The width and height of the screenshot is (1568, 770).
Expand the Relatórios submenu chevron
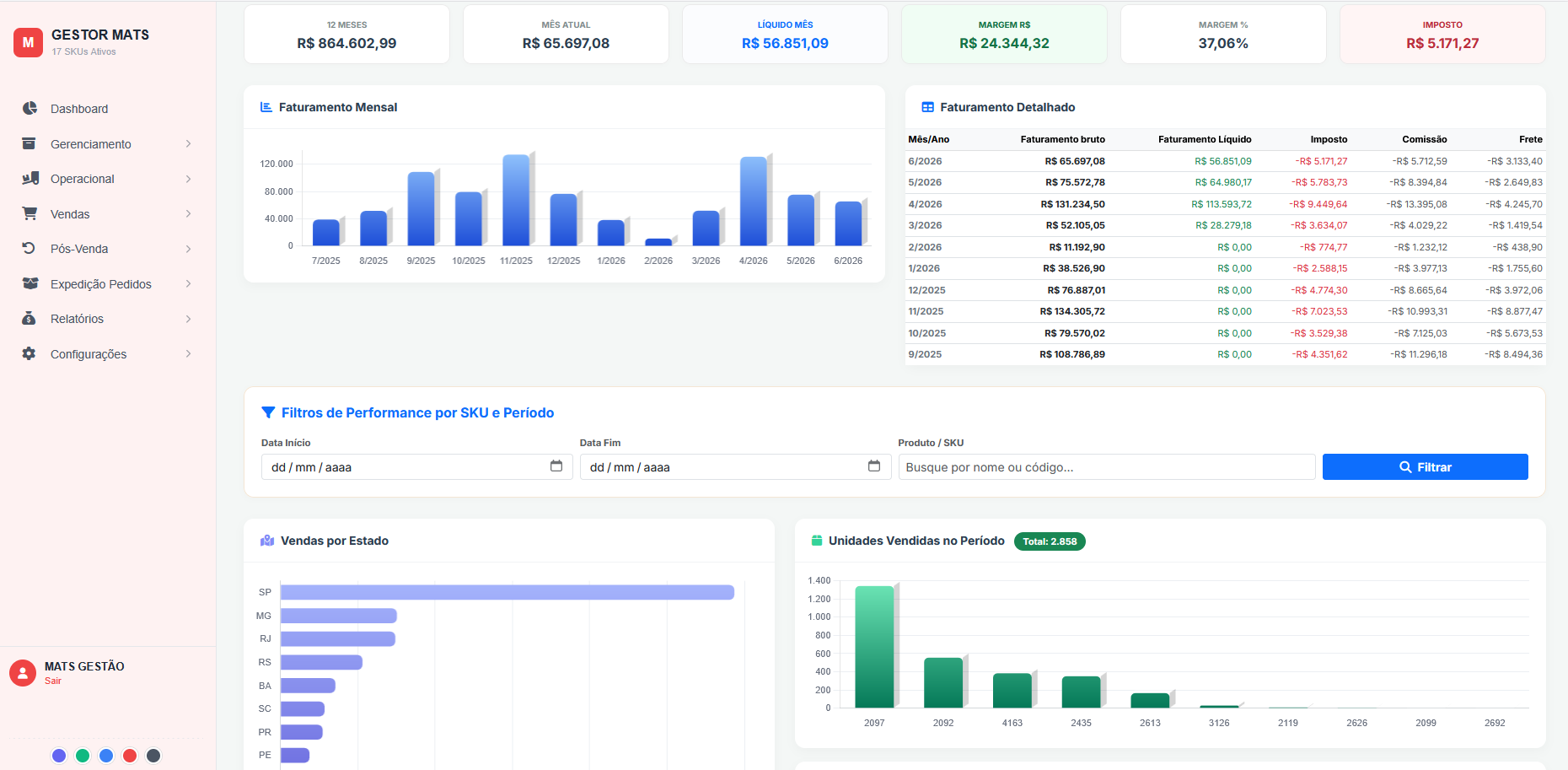click(188, 319)
